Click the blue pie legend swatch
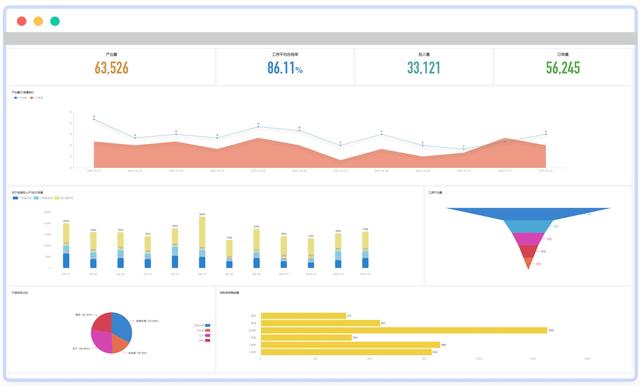The width and height of the screenshot is (640, 386). pyautogui.click(x=208, y=325)
